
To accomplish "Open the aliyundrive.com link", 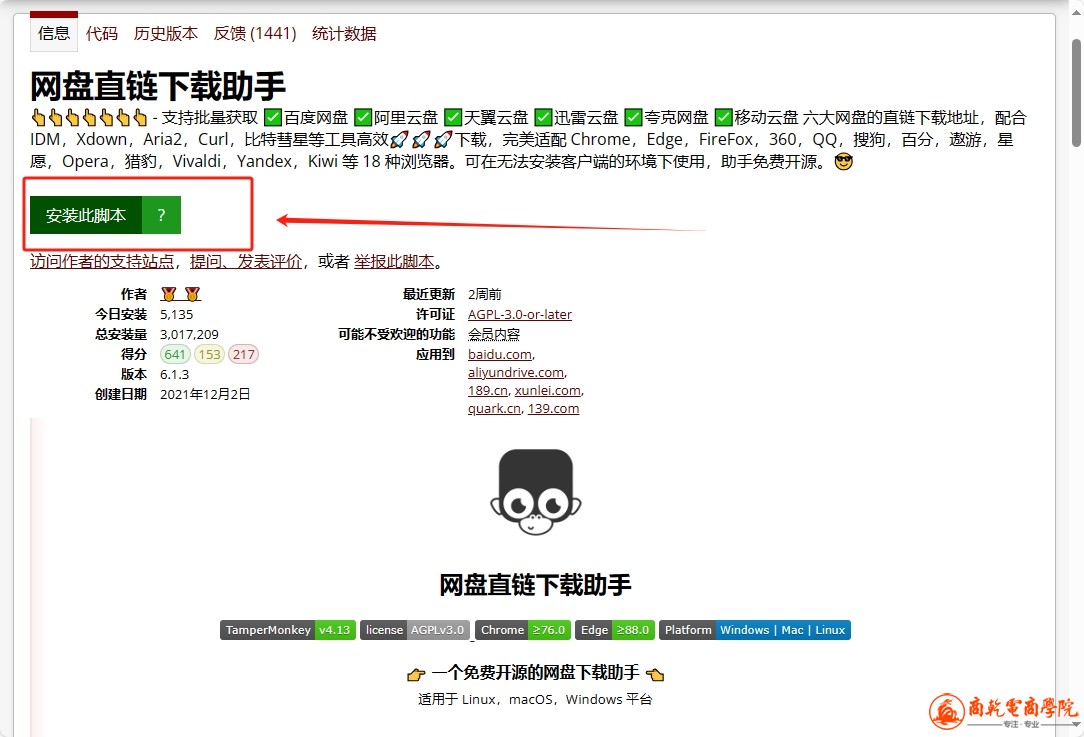I will [x=516, y=373].
